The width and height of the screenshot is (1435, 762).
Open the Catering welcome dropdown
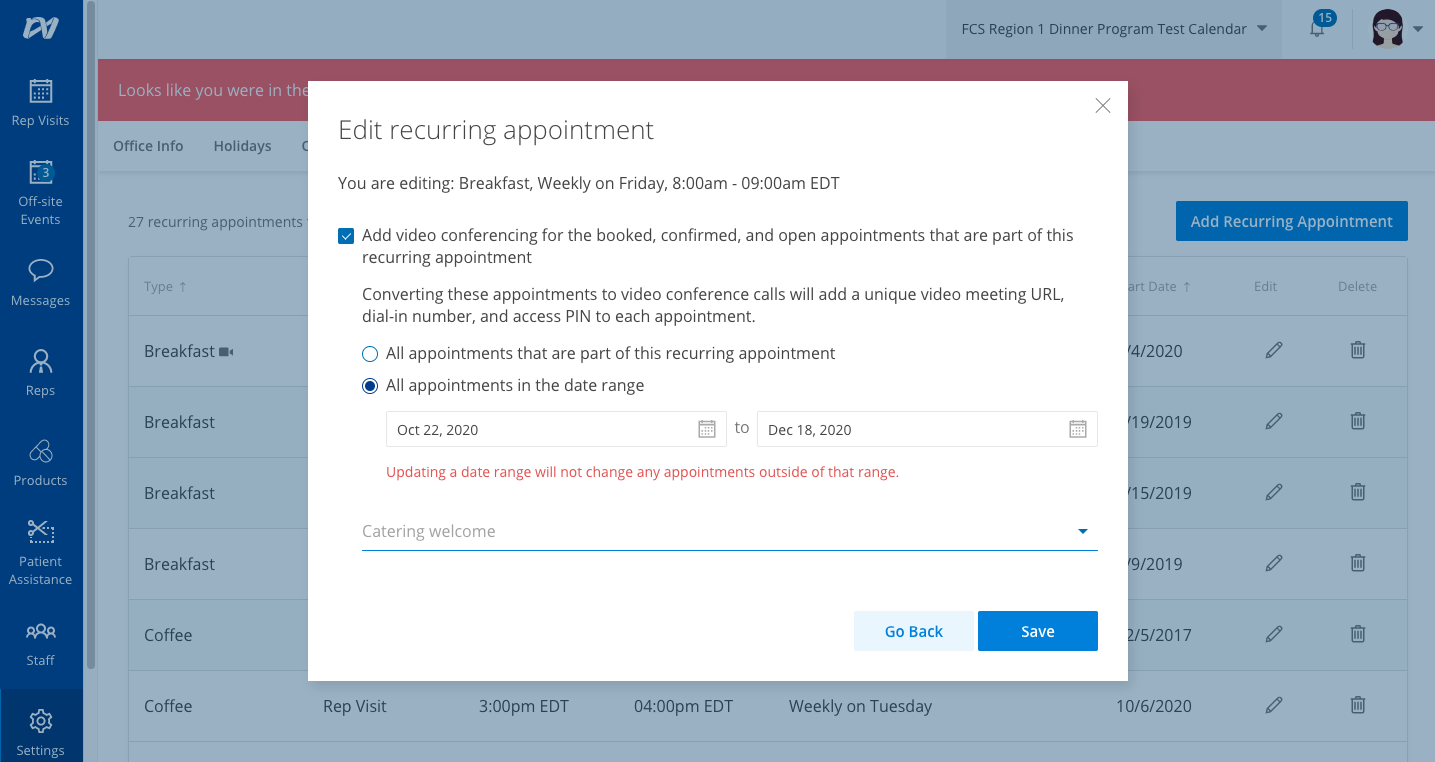1082,531
